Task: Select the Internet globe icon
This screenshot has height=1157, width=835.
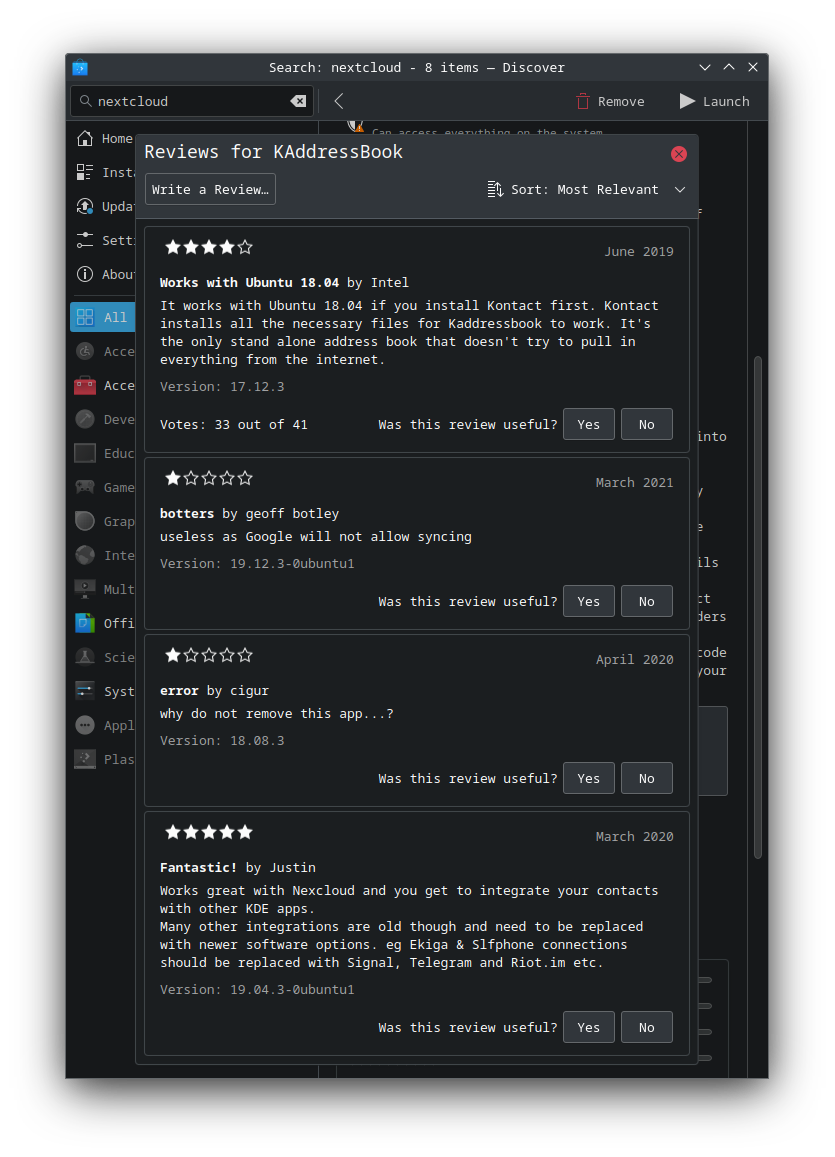Action: tap(85, 555)
